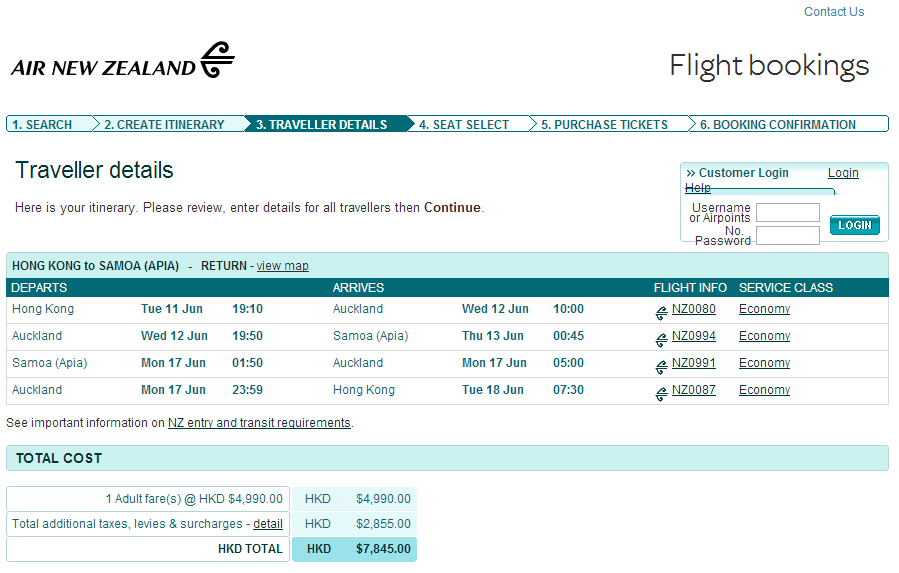Click flight icon beside NZ0080

point(661,312)
